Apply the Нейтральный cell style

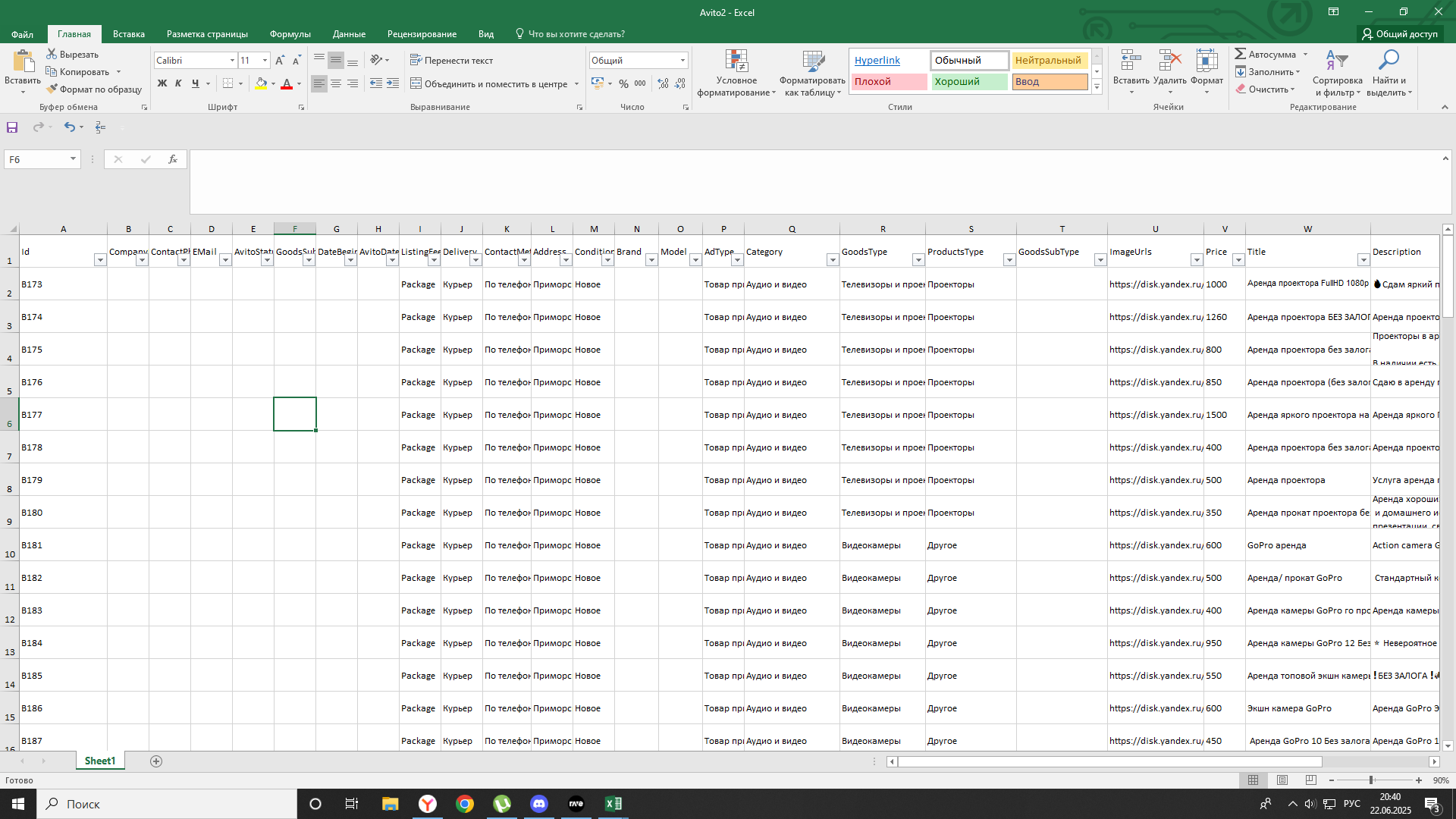pos(1050,60)
